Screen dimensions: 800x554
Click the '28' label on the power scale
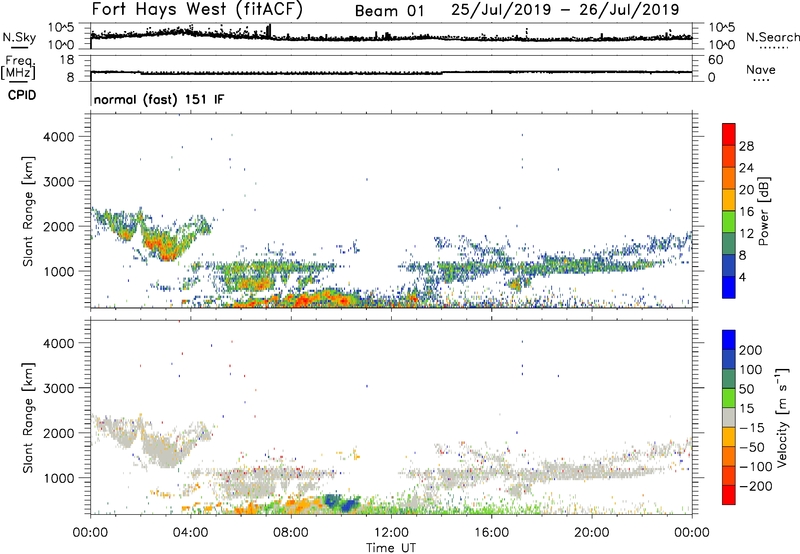[746, 146]
